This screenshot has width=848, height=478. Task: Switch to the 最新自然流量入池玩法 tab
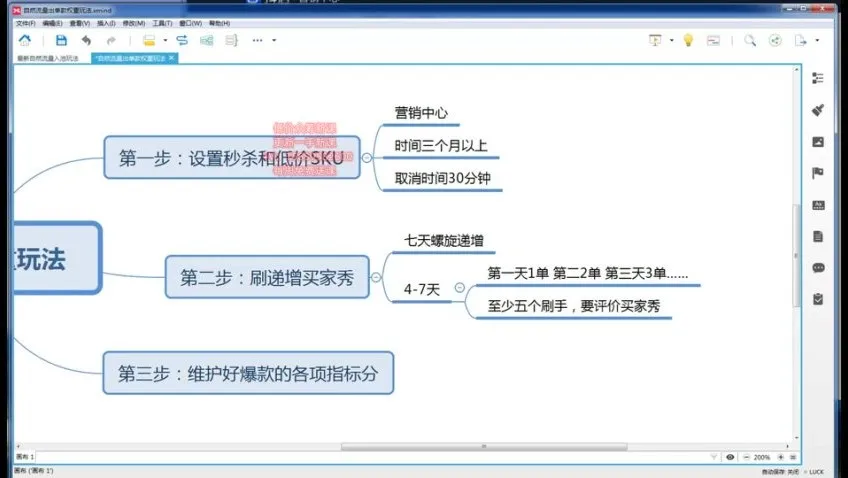(x=48, y=58)
